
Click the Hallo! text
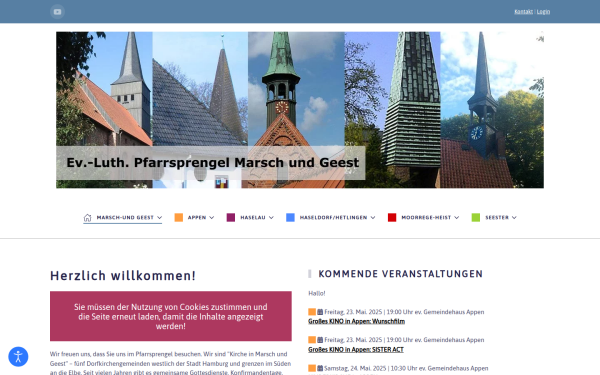pos(317,293)
